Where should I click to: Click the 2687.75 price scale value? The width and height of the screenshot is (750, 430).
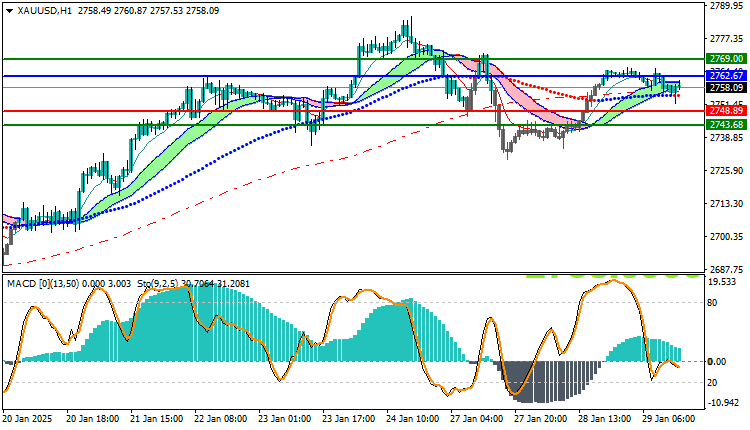click(726, 269)
